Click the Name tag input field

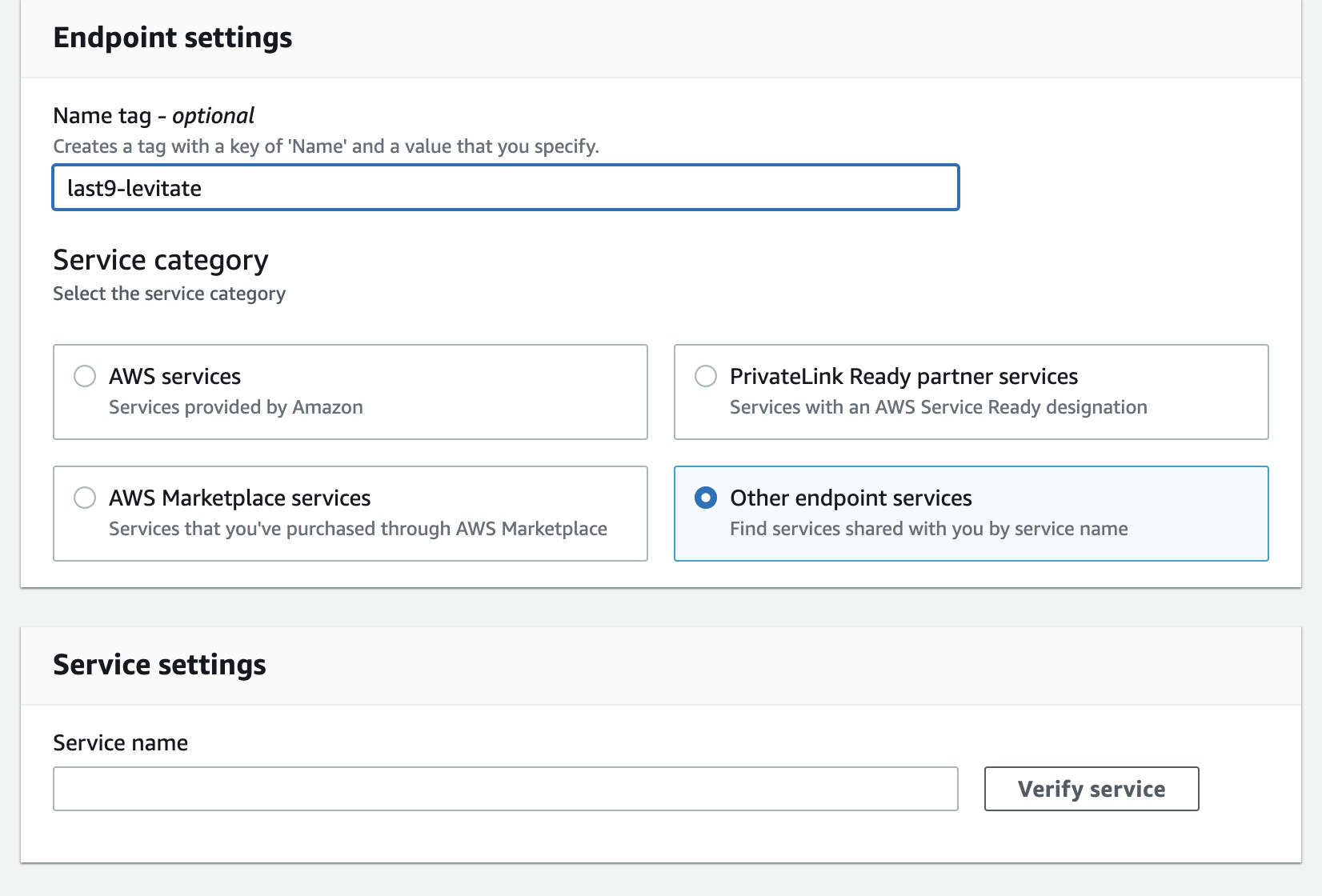(x=505, y=188)
